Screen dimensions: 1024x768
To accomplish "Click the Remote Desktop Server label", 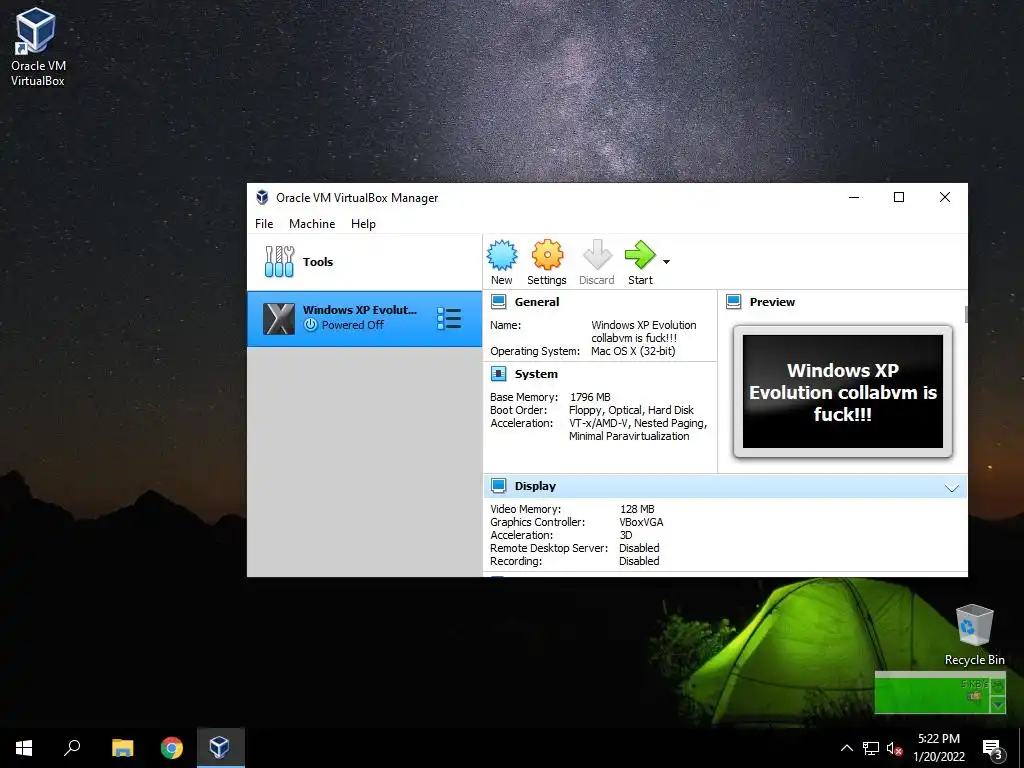I will click(x=549, y=548).
